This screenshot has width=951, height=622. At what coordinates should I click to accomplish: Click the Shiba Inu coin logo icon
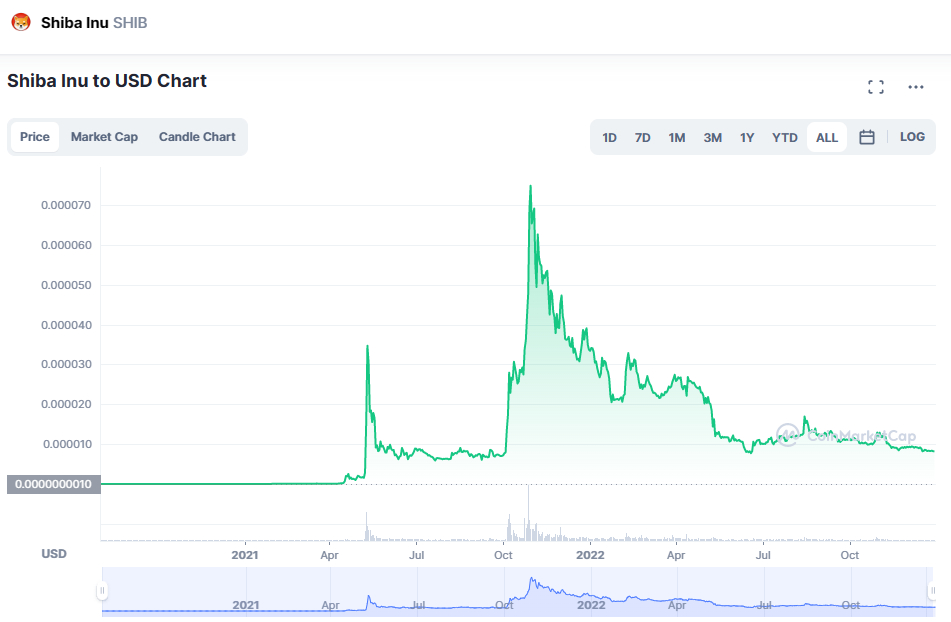(x=21, y=22)
